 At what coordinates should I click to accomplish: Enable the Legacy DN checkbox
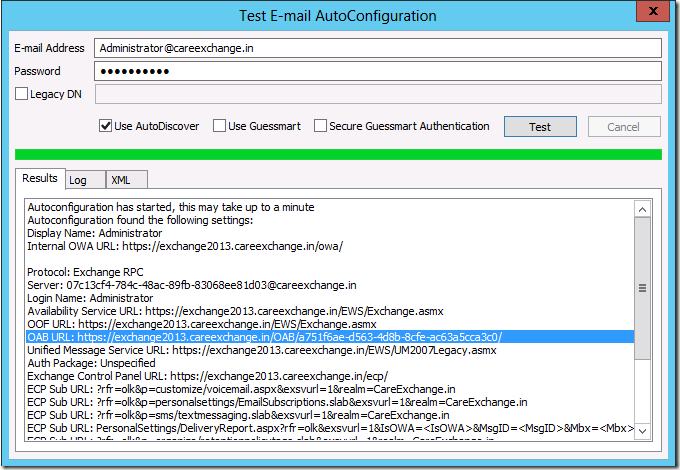coord(21,94)
